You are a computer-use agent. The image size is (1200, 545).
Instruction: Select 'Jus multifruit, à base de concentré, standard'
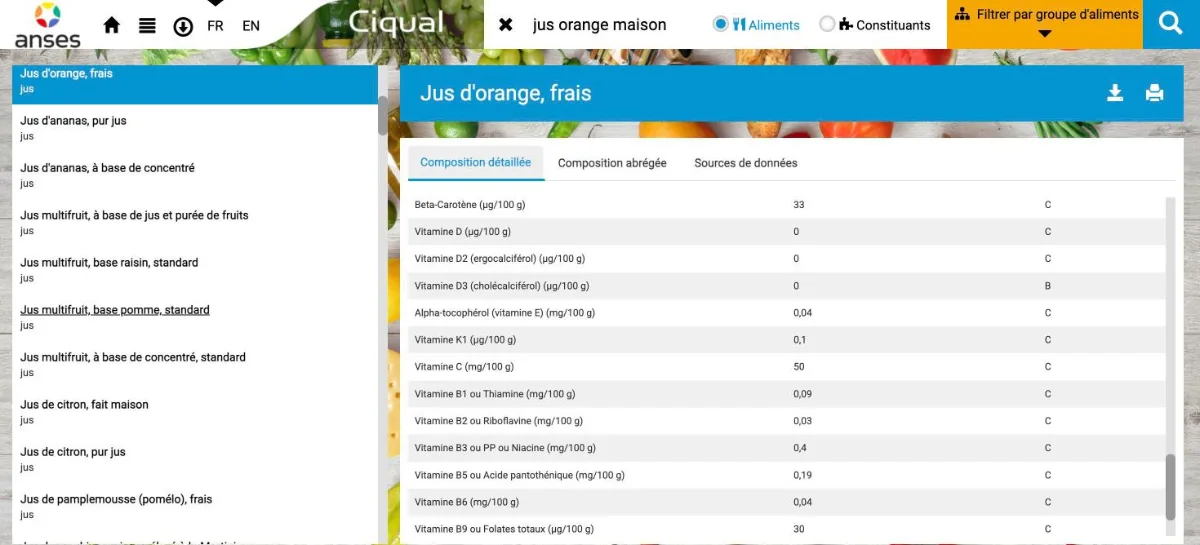coord(194,364)
